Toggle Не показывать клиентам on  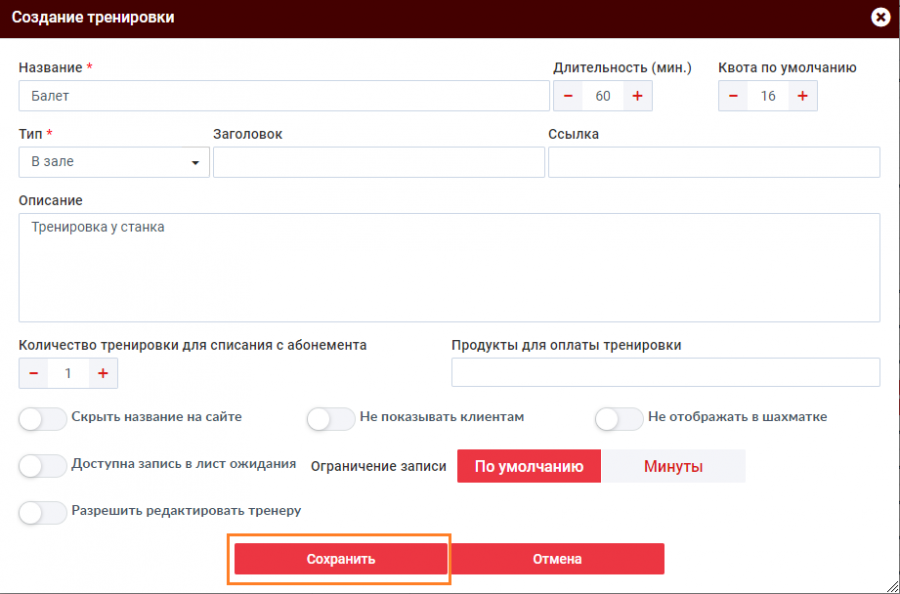pyautogui.click(x=330, y=419)
